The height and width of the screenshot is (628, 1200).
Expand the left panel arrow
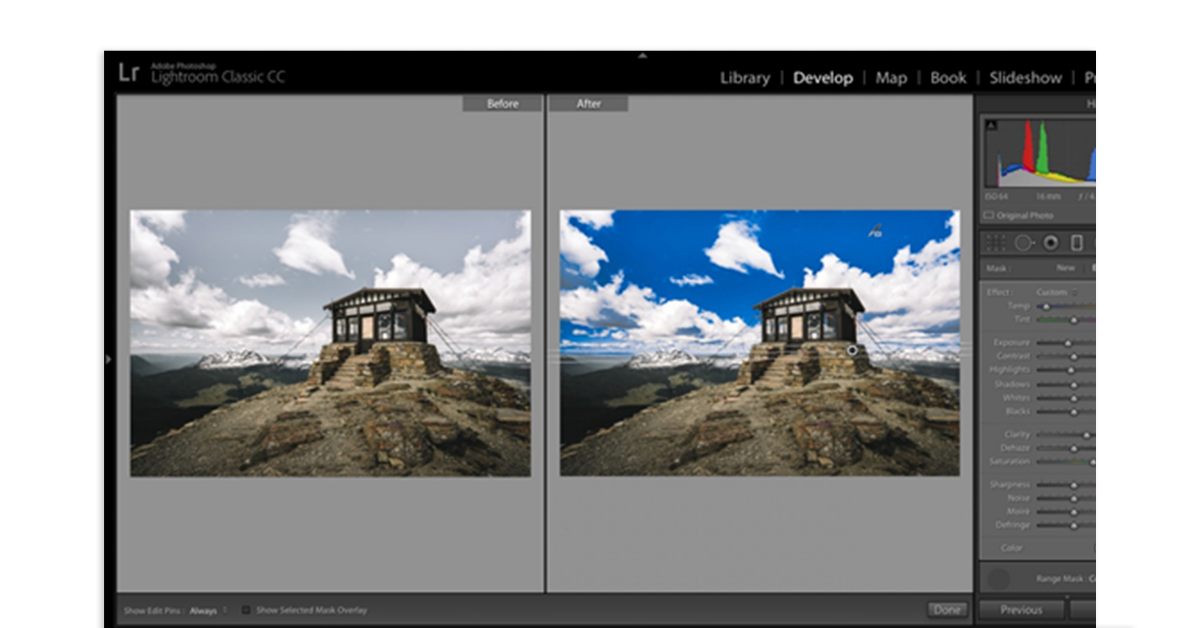click(x=108, y=358)
